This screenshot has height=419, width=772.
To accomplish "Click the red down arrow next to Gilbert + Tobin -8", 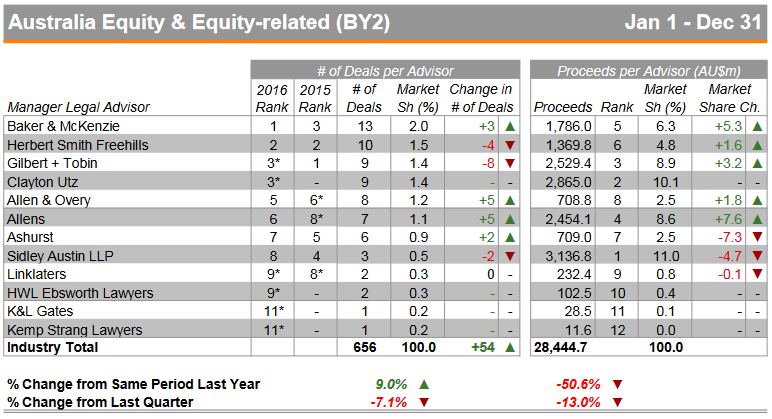I will (510, 163).
